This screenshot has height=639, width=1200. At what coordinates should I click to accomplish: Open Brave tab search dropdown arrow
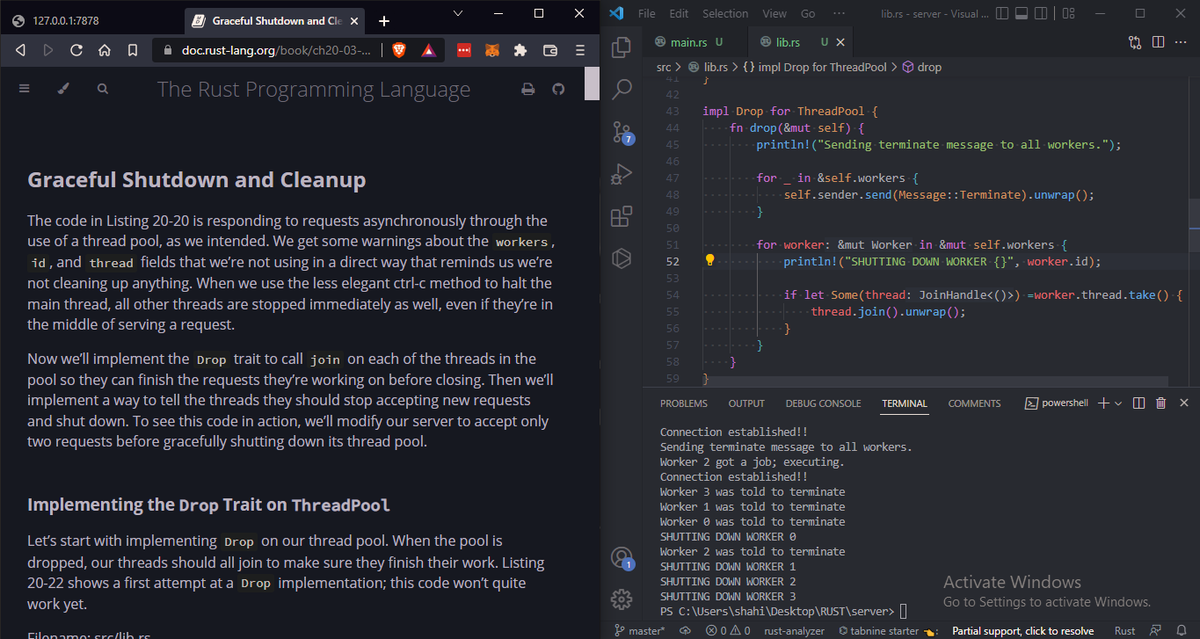458,14
